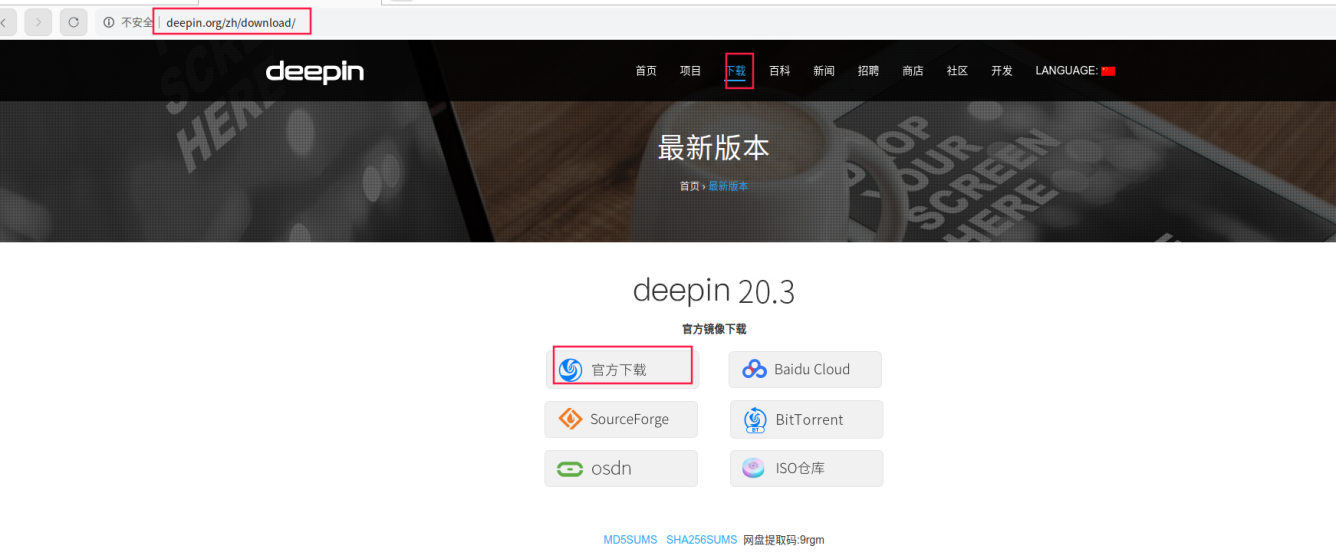Open the 百科 nav menu item

[x=780, y=71]
